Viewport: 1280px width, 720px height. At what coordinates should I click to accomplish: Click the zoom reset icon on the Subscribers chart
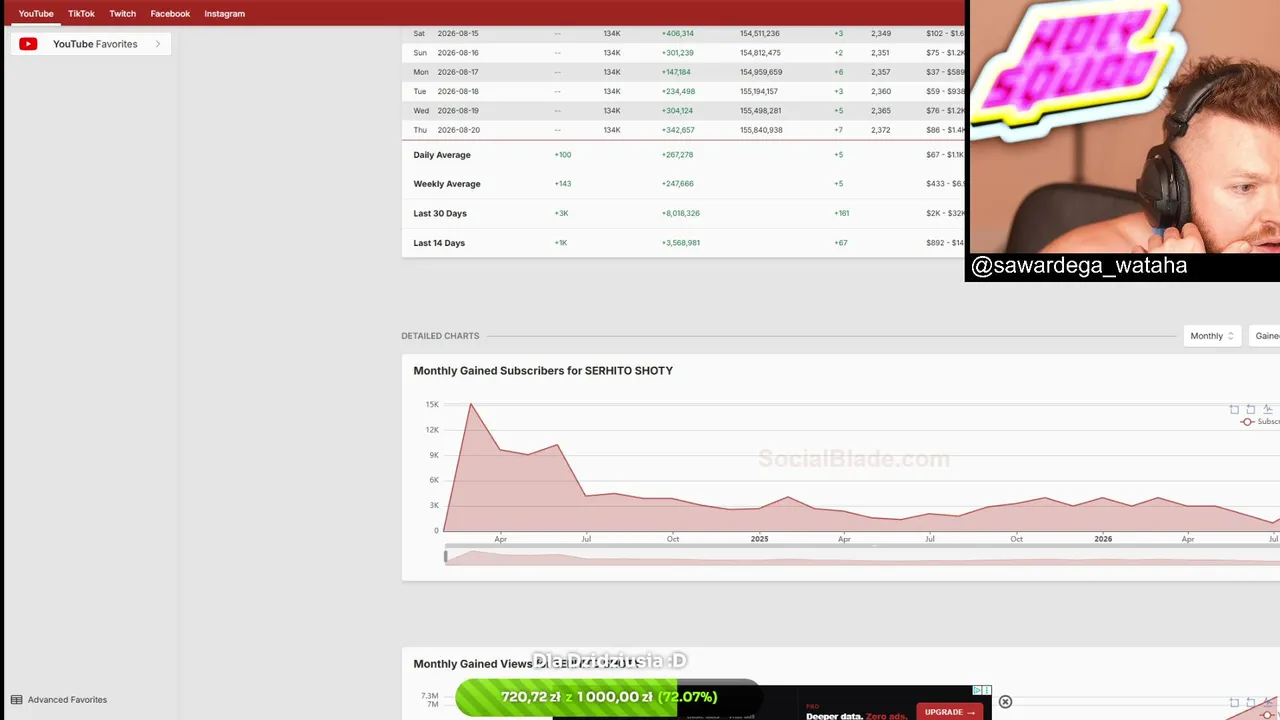pos(1251,409)
